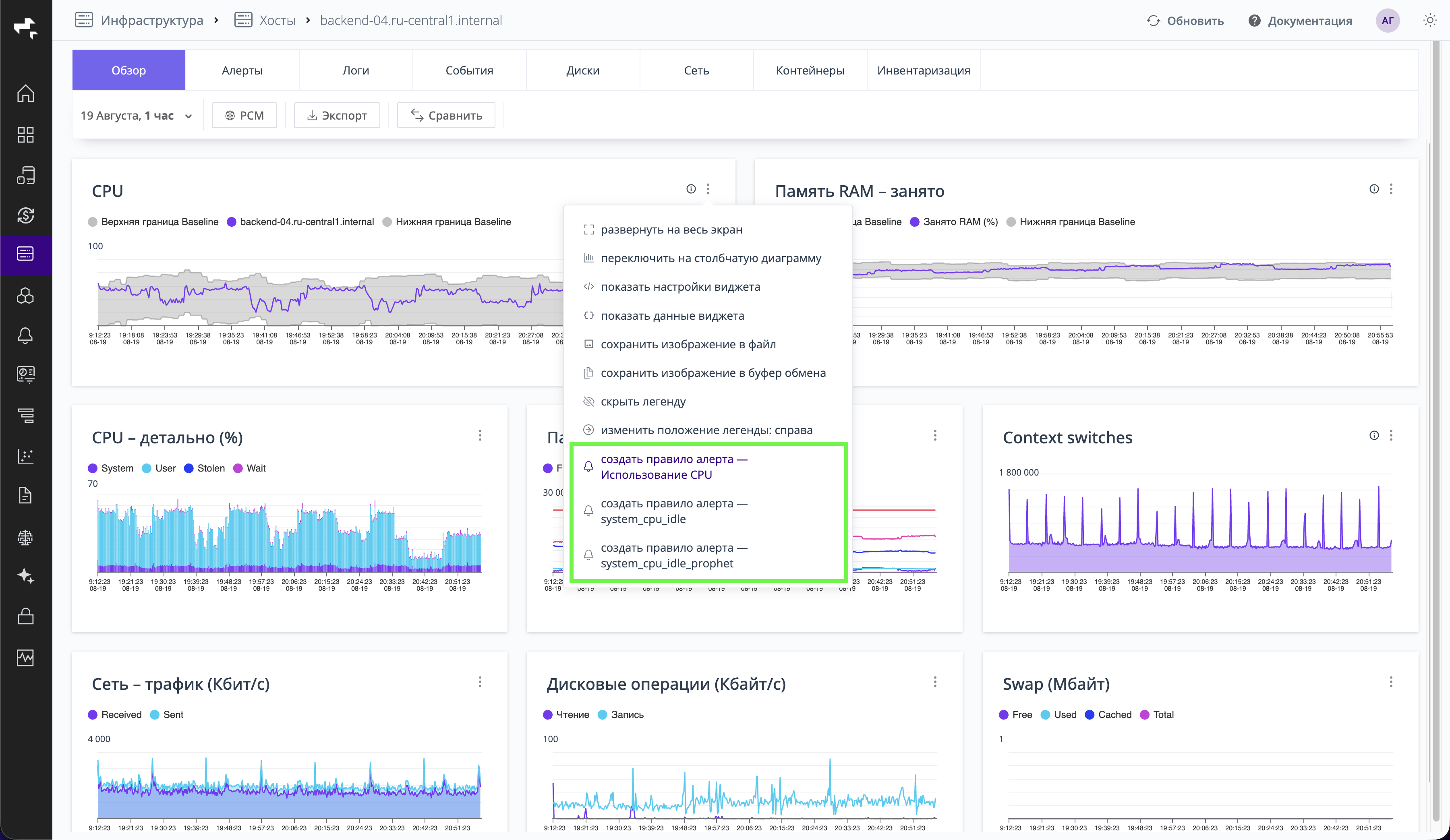Open the document icon in the sidebar
The image size is (1450, 840).
[25, 495]
